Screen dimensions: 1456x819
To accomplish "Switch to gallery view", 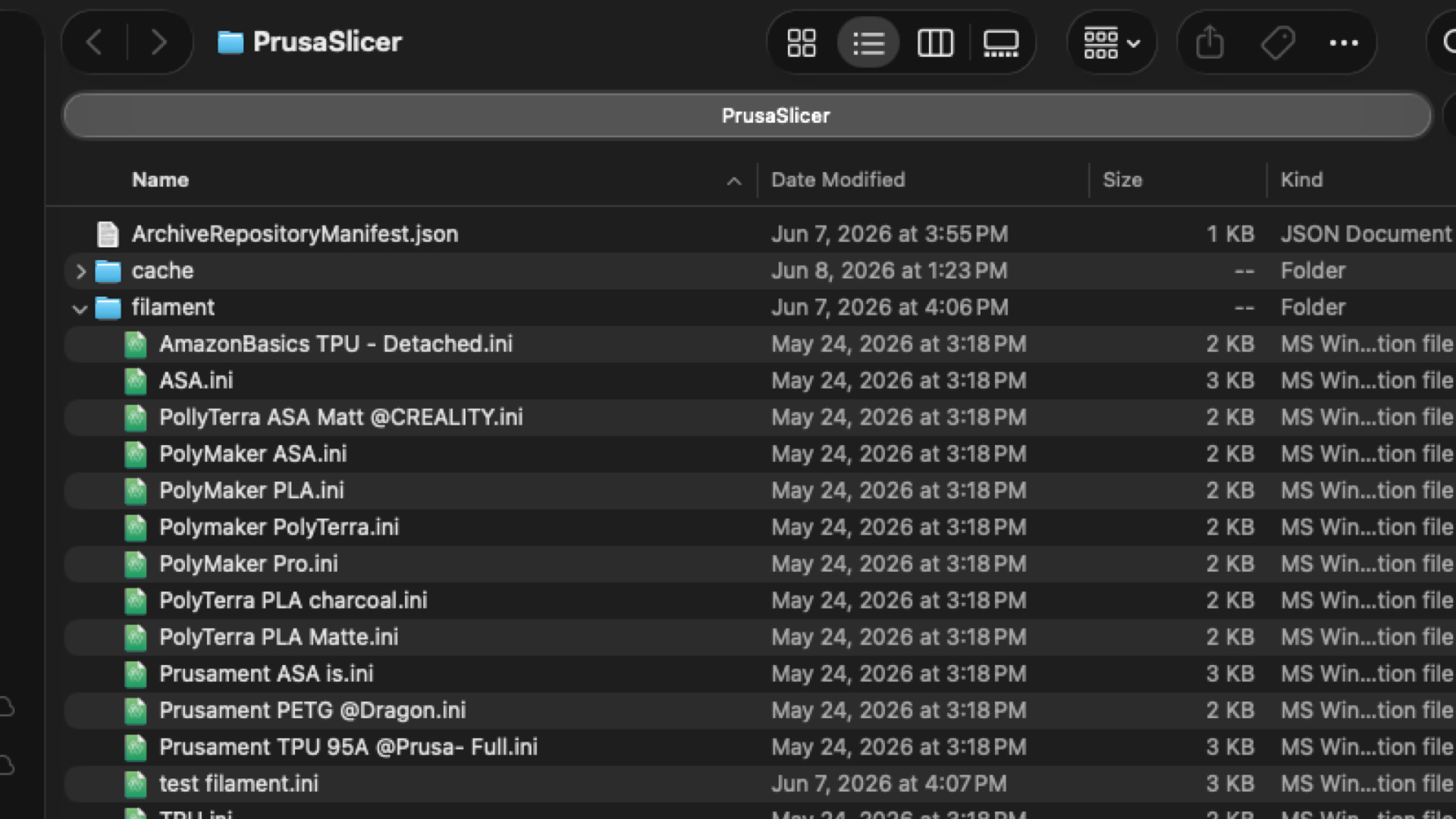I will 1001,42.
